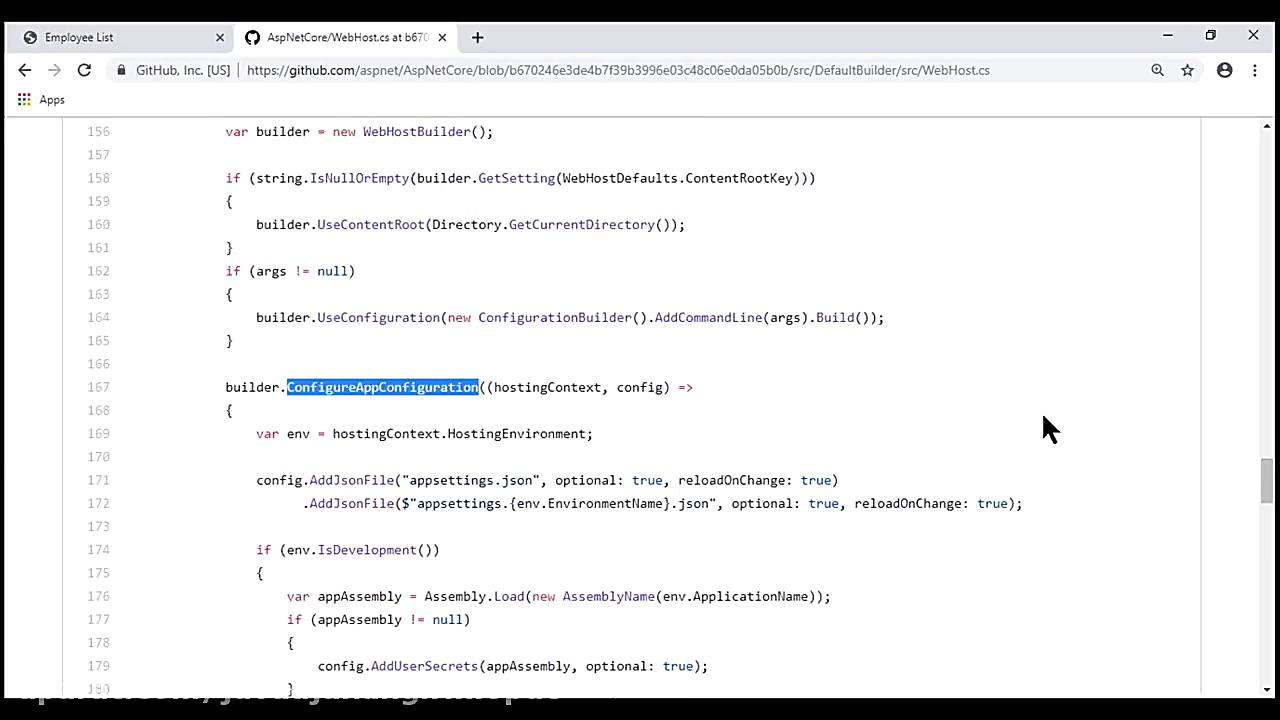Screen dimensions: 1280x720
Task: Click the vertical page scrollbar
Action: [x=1266, y=480]
